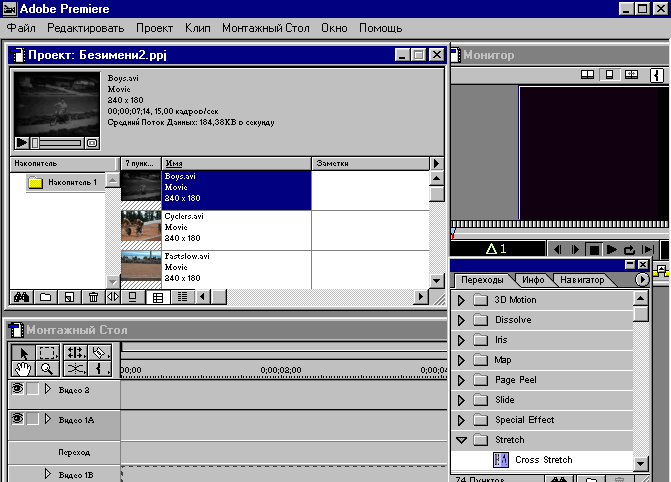Select the Cross Fade tool
Viewport: 671px width, 482px height.
(x=75, y=369)
